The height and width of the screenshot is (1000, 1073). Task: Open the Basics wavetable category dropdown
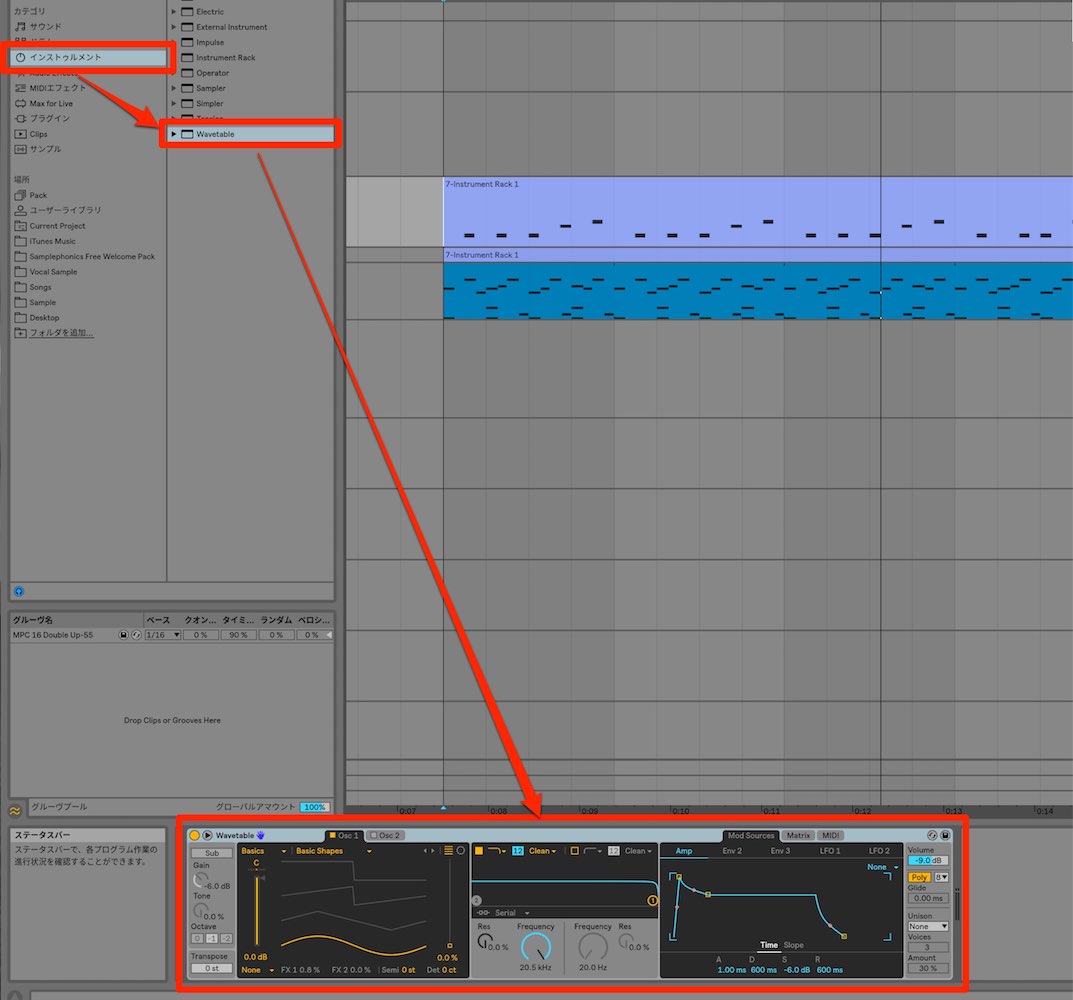tap(263, 851)
